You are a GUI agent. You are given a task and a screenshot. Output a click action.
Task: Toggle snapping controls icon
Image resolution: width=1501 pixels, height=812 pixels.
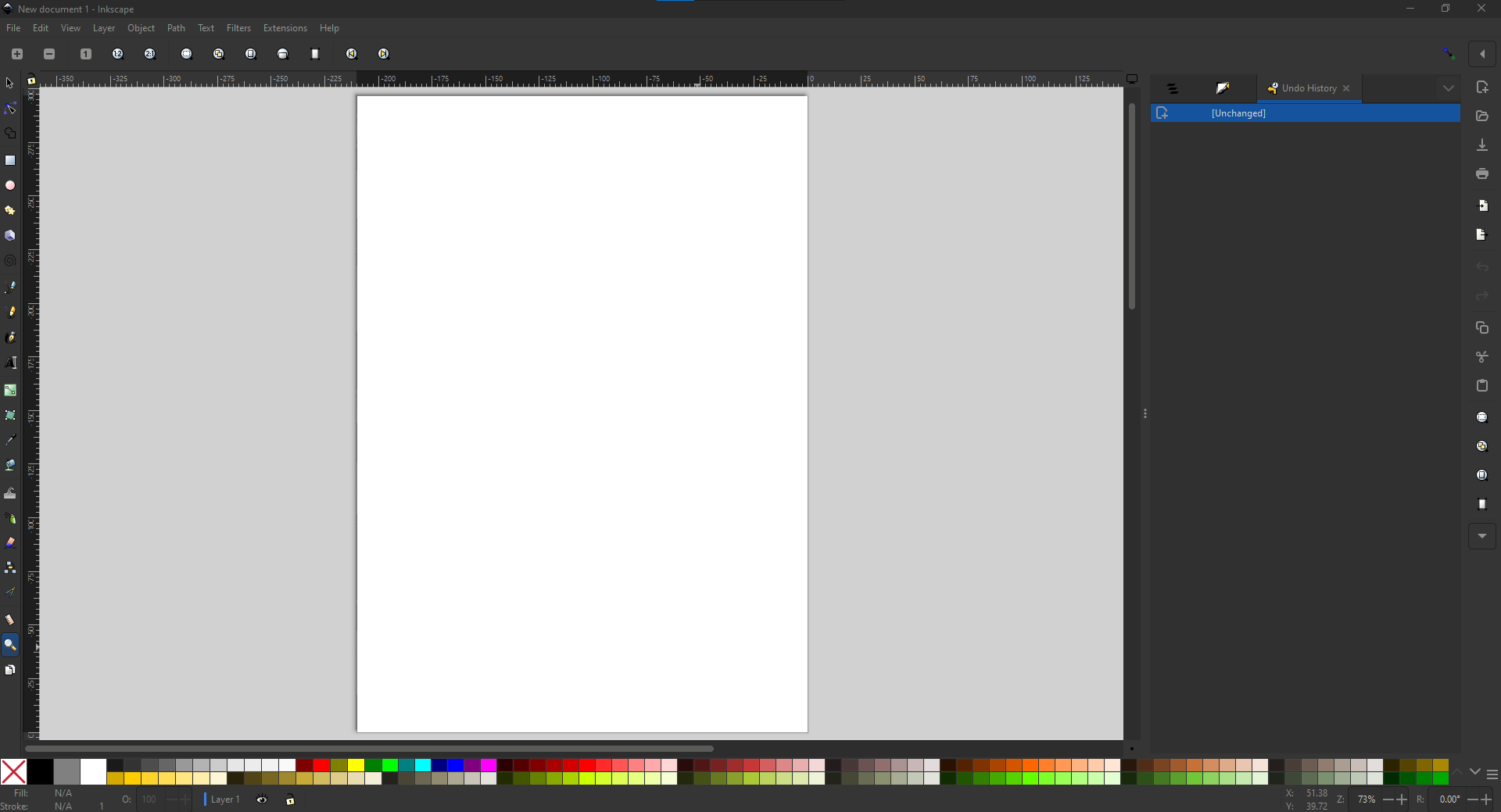[x=1449, y=54]
